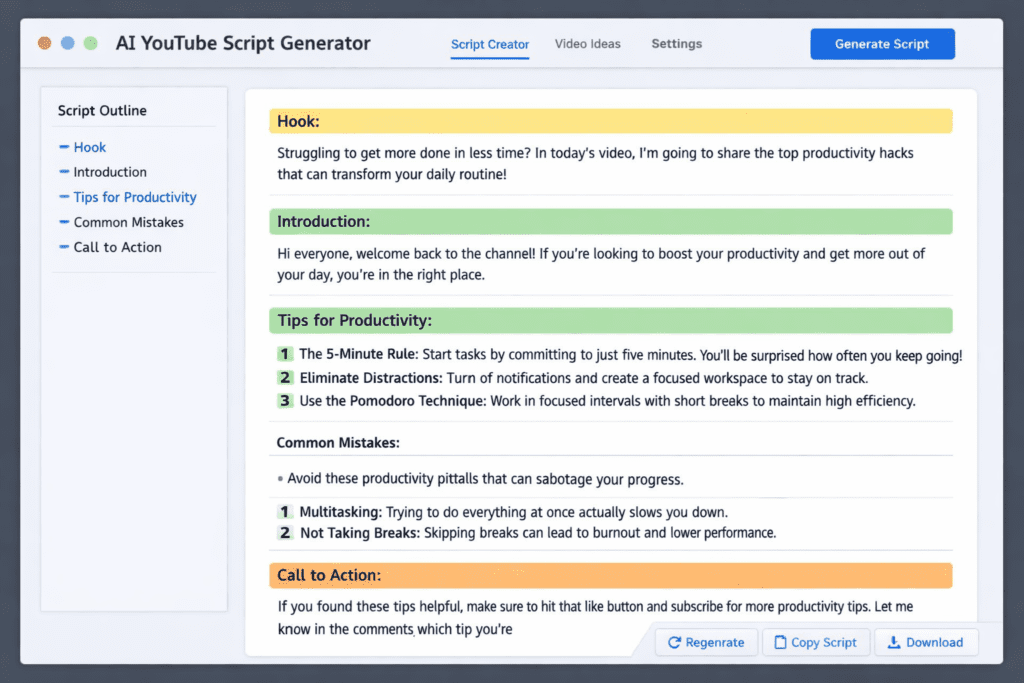Click the orange window control dot

44,43
